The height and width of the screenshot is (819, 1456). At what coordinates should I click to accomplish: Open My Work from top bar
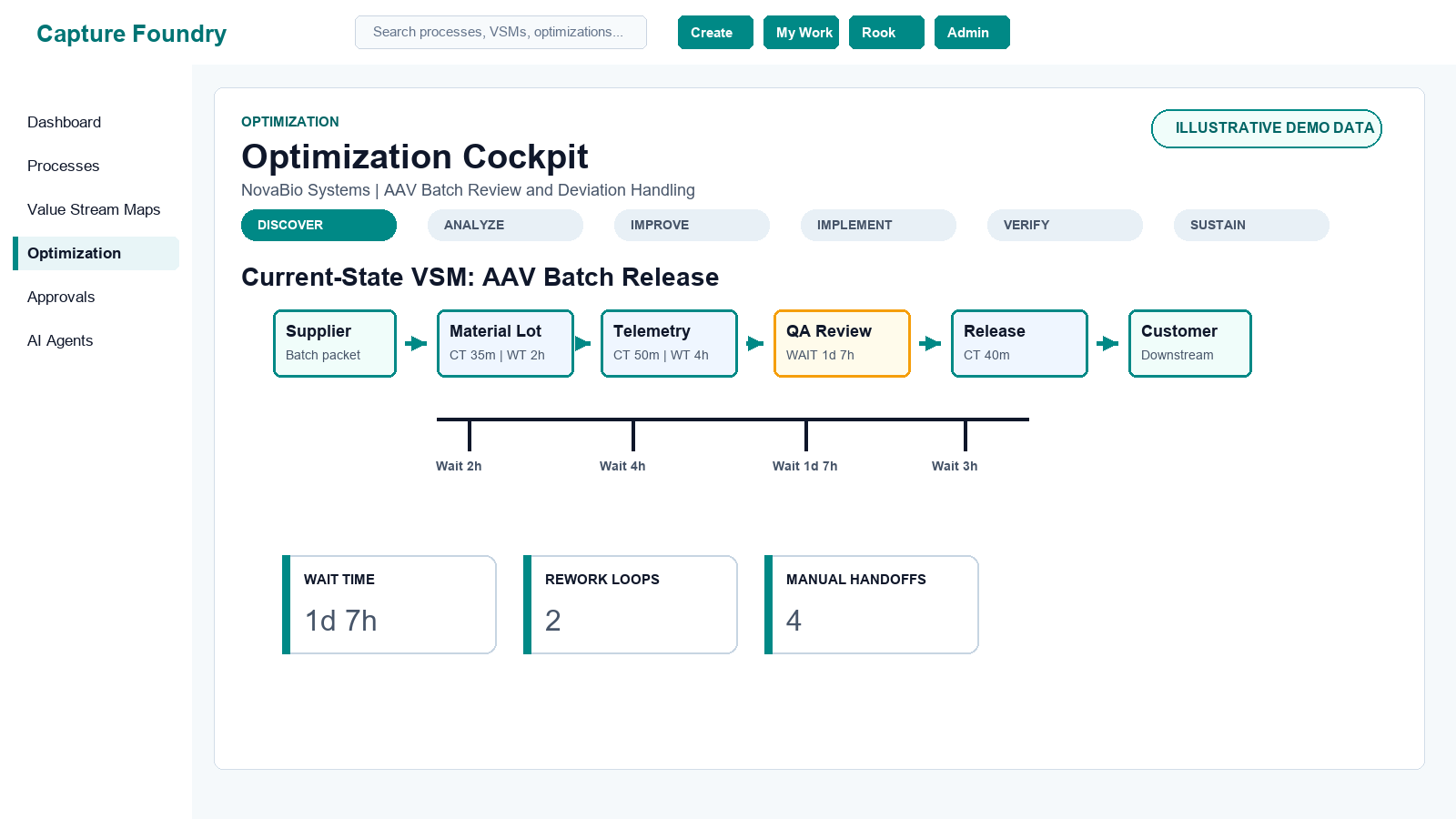[801, 32]
